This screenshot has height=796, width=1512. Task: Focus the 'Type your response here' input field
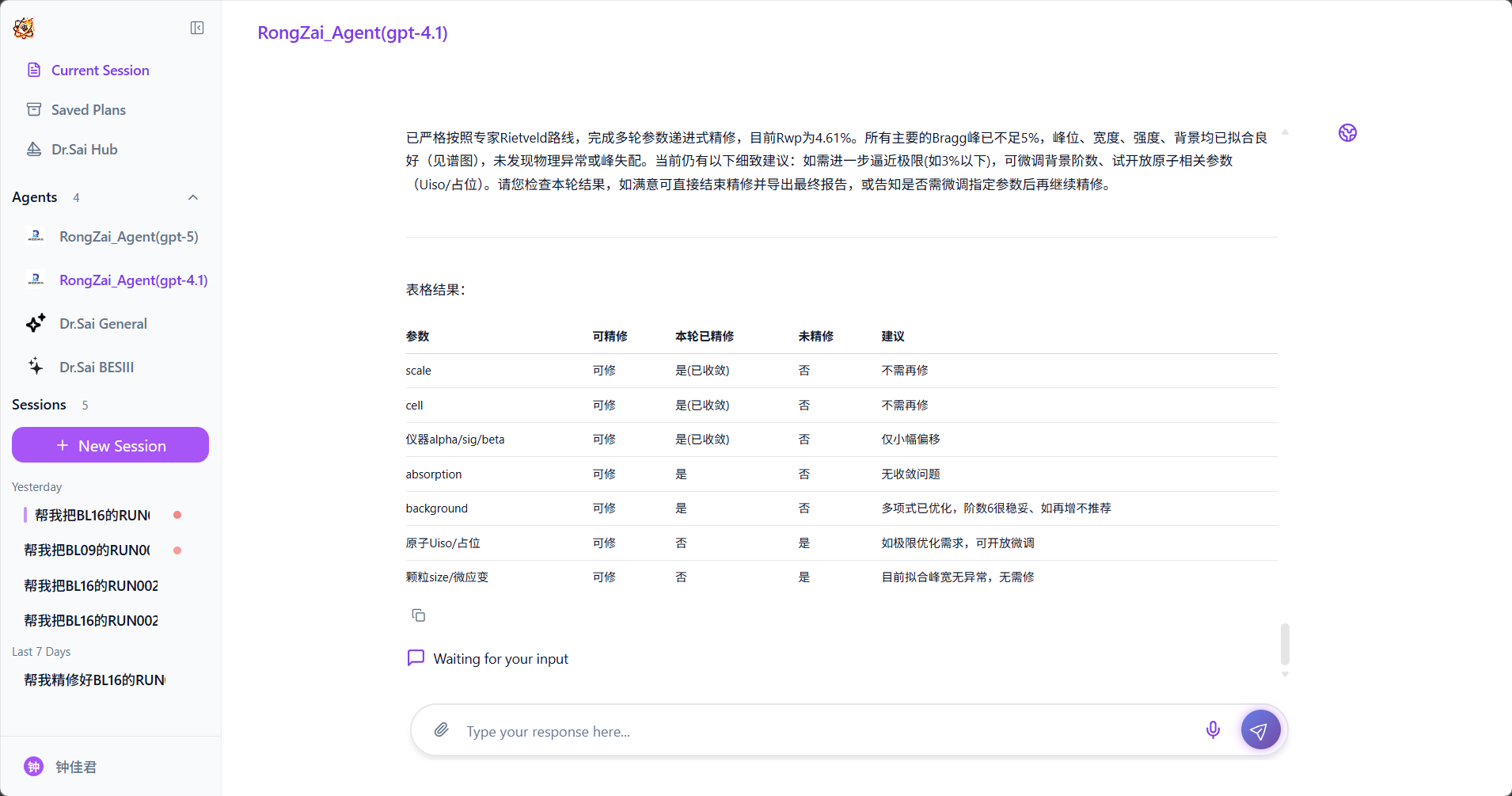(823, 731)
